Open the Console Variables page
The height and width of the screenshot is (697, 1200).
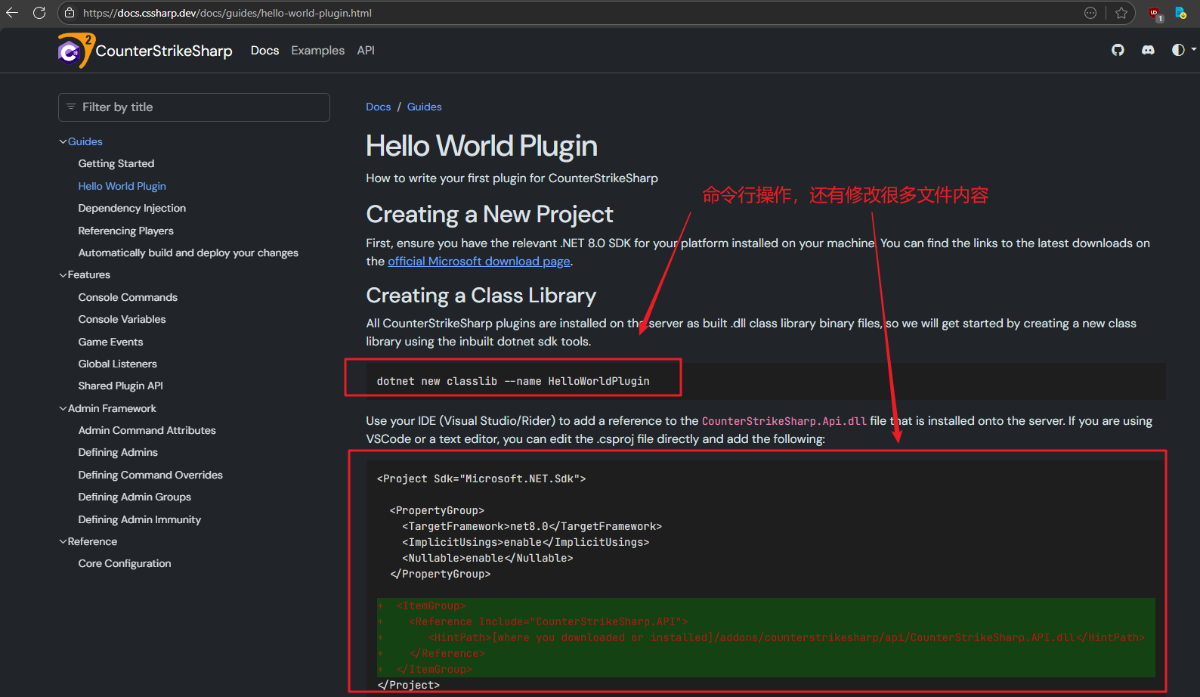tap(122, 319)
